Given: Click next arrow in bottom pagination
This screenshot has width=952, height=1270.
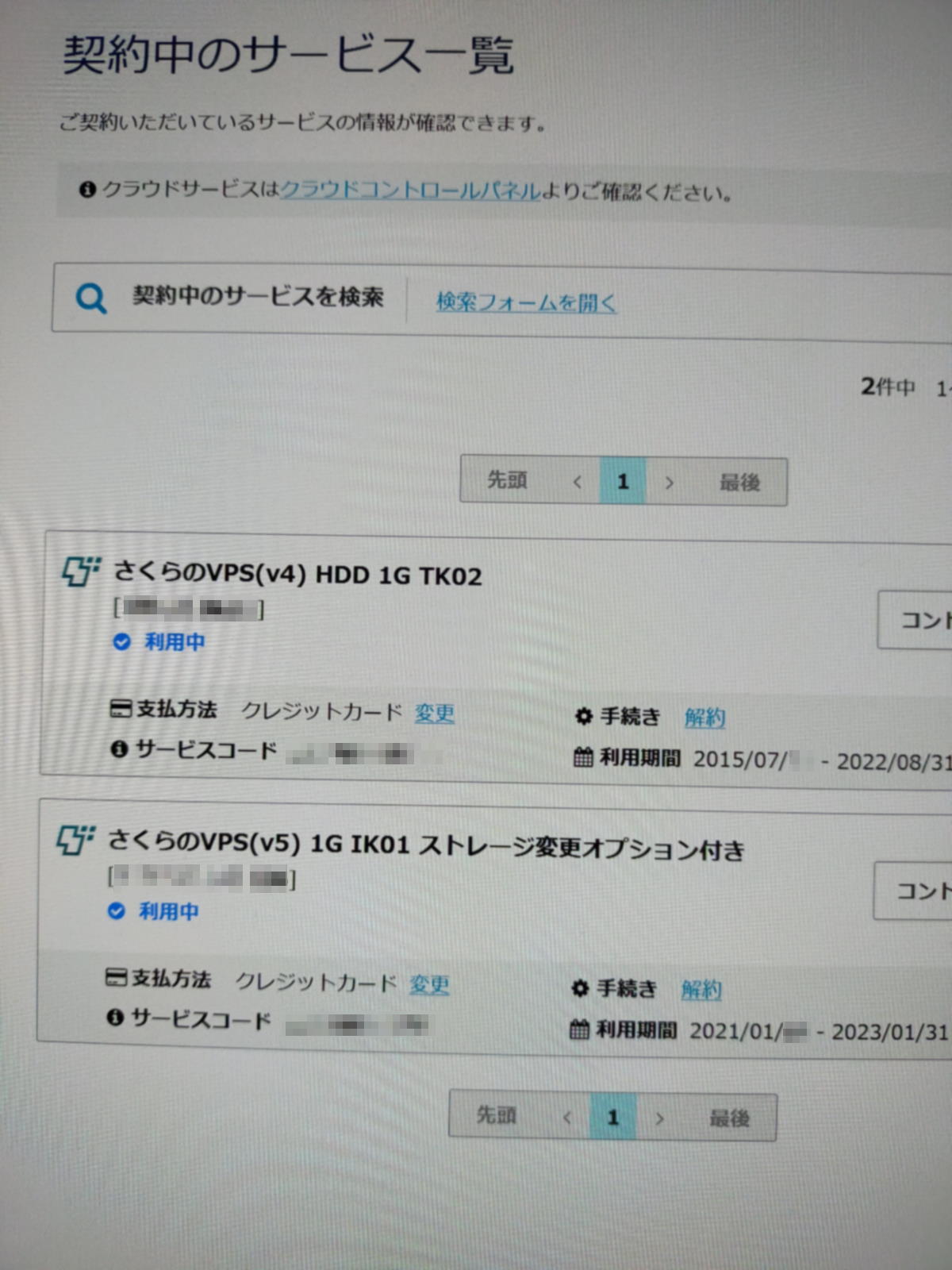Looking at the screenshot, I should (659, 1118).
